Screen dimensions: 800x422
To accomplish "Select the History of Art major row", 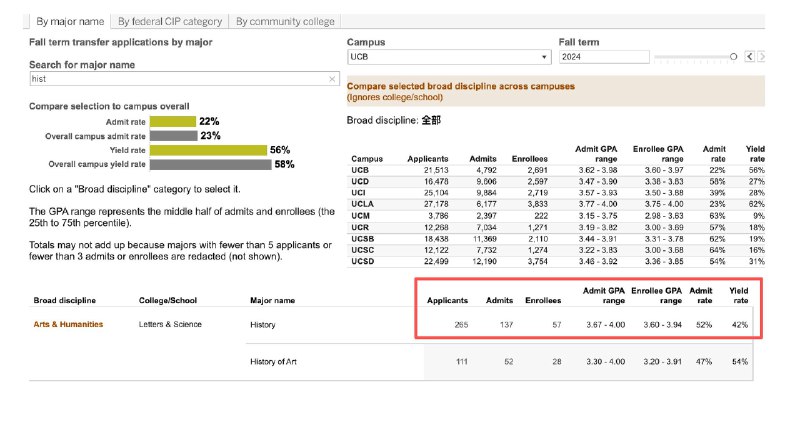I will [499, 362].
